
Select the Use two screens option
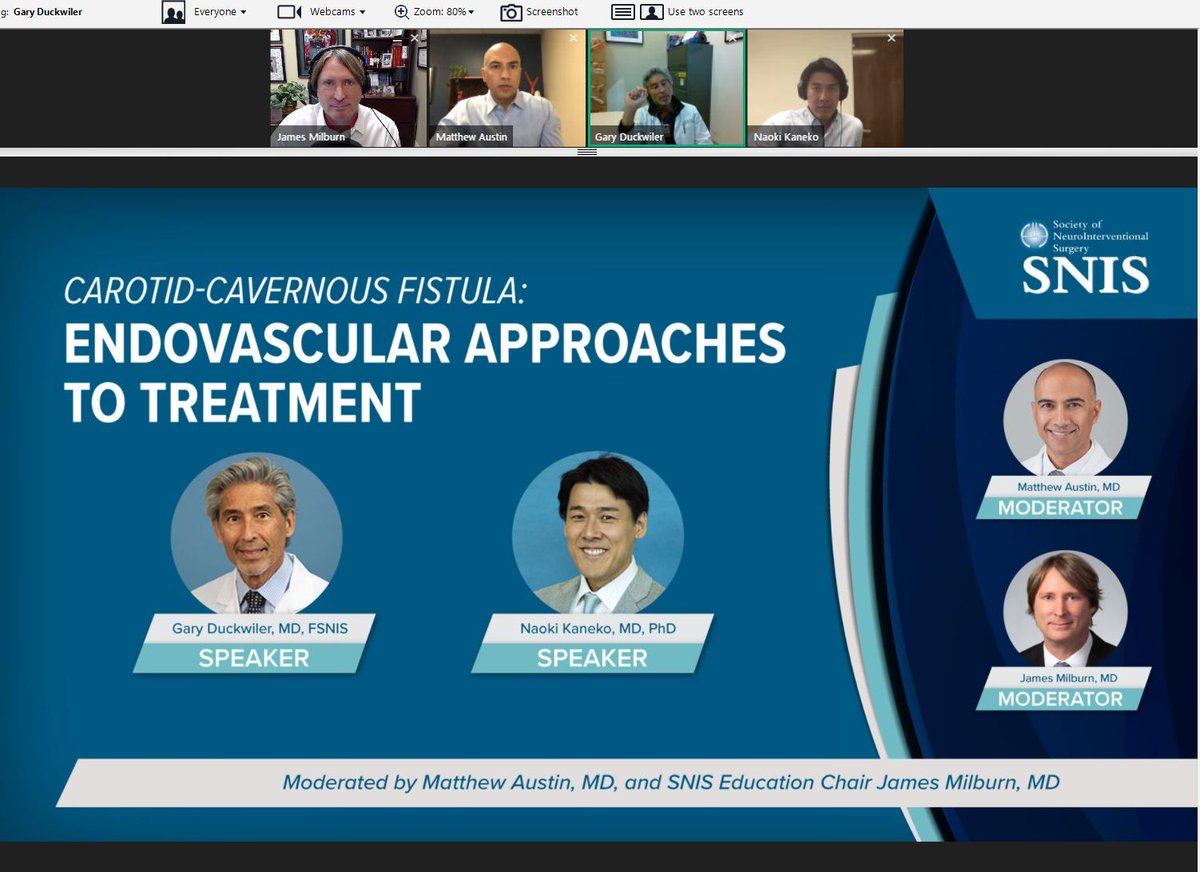coord(705,12)
